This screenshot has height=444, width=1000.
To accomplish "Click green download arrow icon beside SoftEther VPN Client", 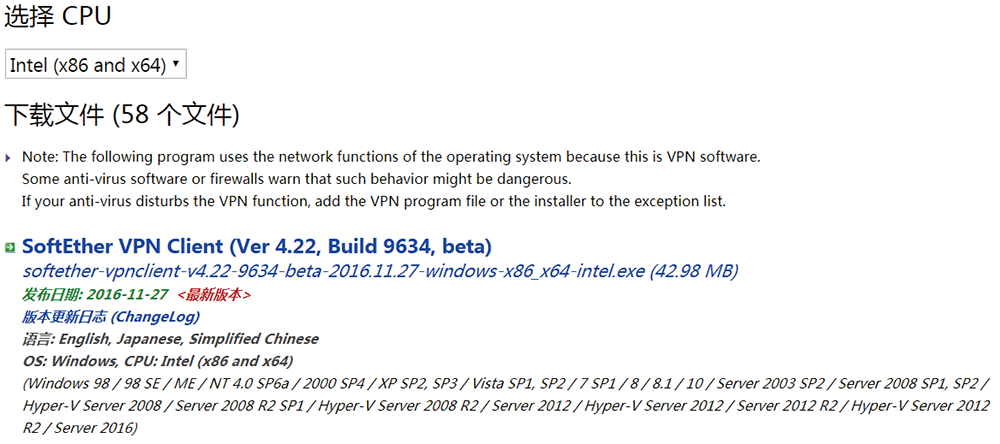I will pyautogui.click(x=10, y=248).
